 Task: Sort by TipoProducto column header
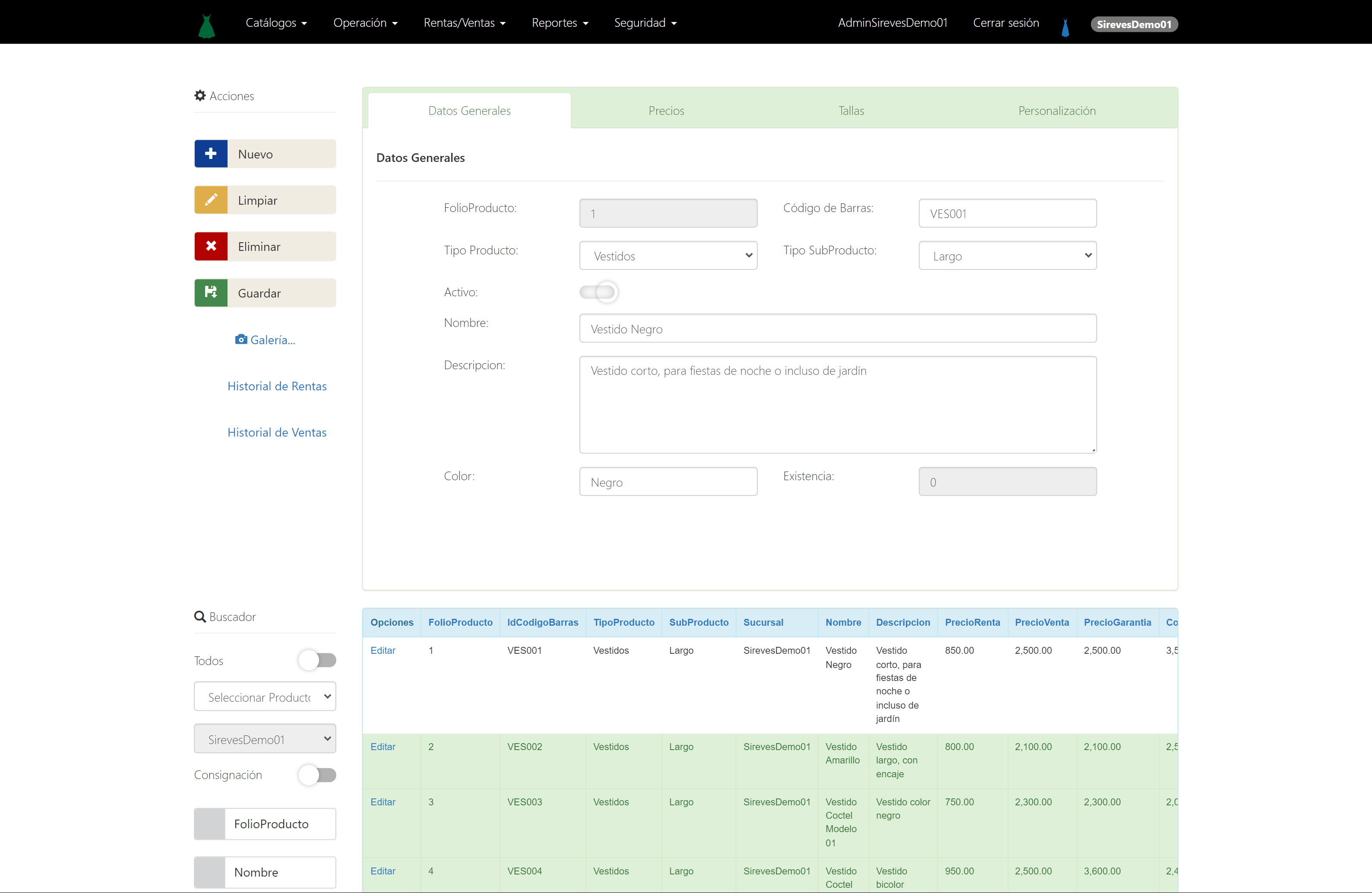pyautogui.click(x=624, y=623)
